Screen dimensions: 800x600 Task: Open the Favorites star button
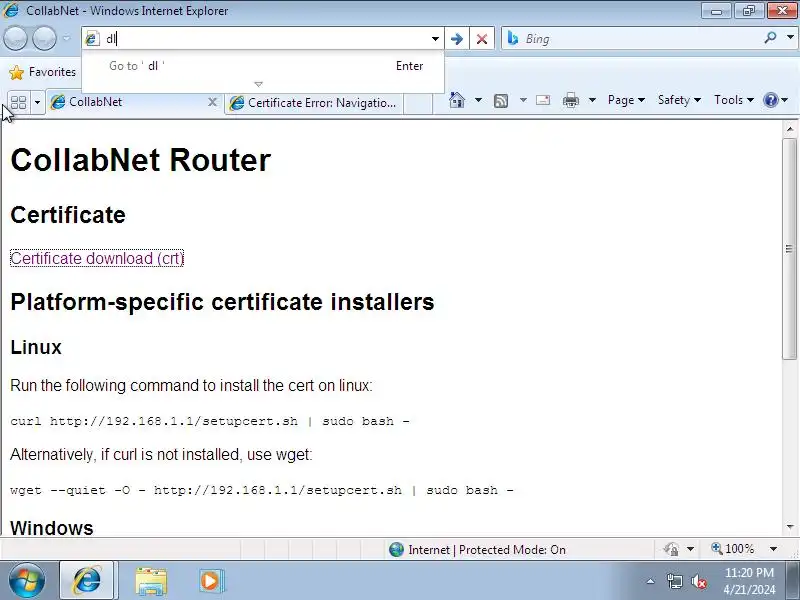(42, 72)
